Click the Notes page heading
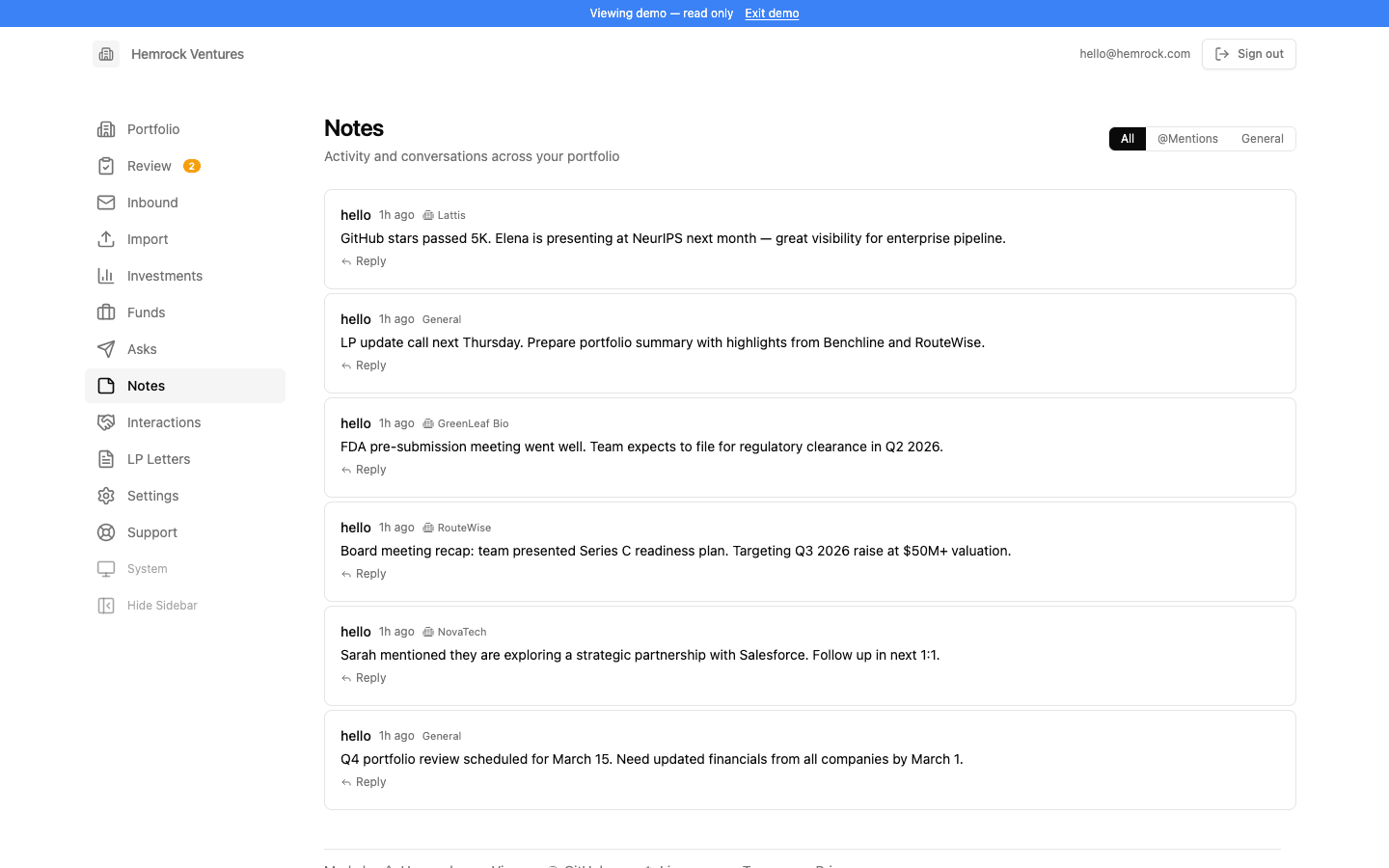Image resolution: width=1389 pixels, height=868 pixels. tap(354, 128)
